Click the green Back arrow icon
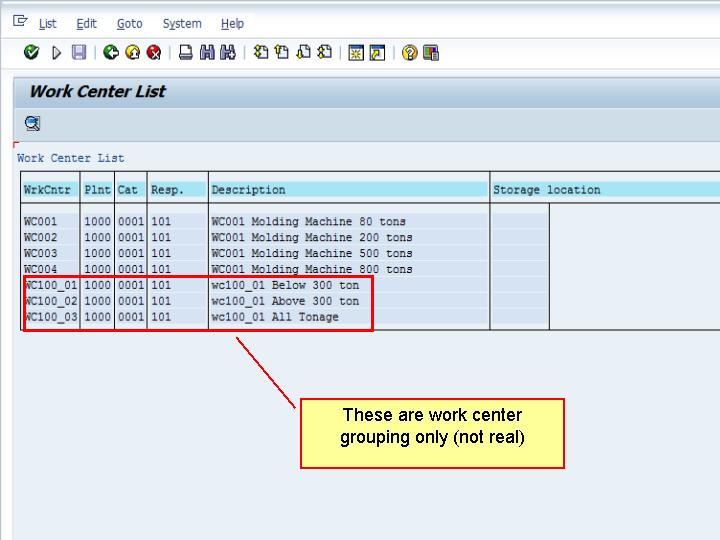The image size is (720, 540). click(111, 52)
